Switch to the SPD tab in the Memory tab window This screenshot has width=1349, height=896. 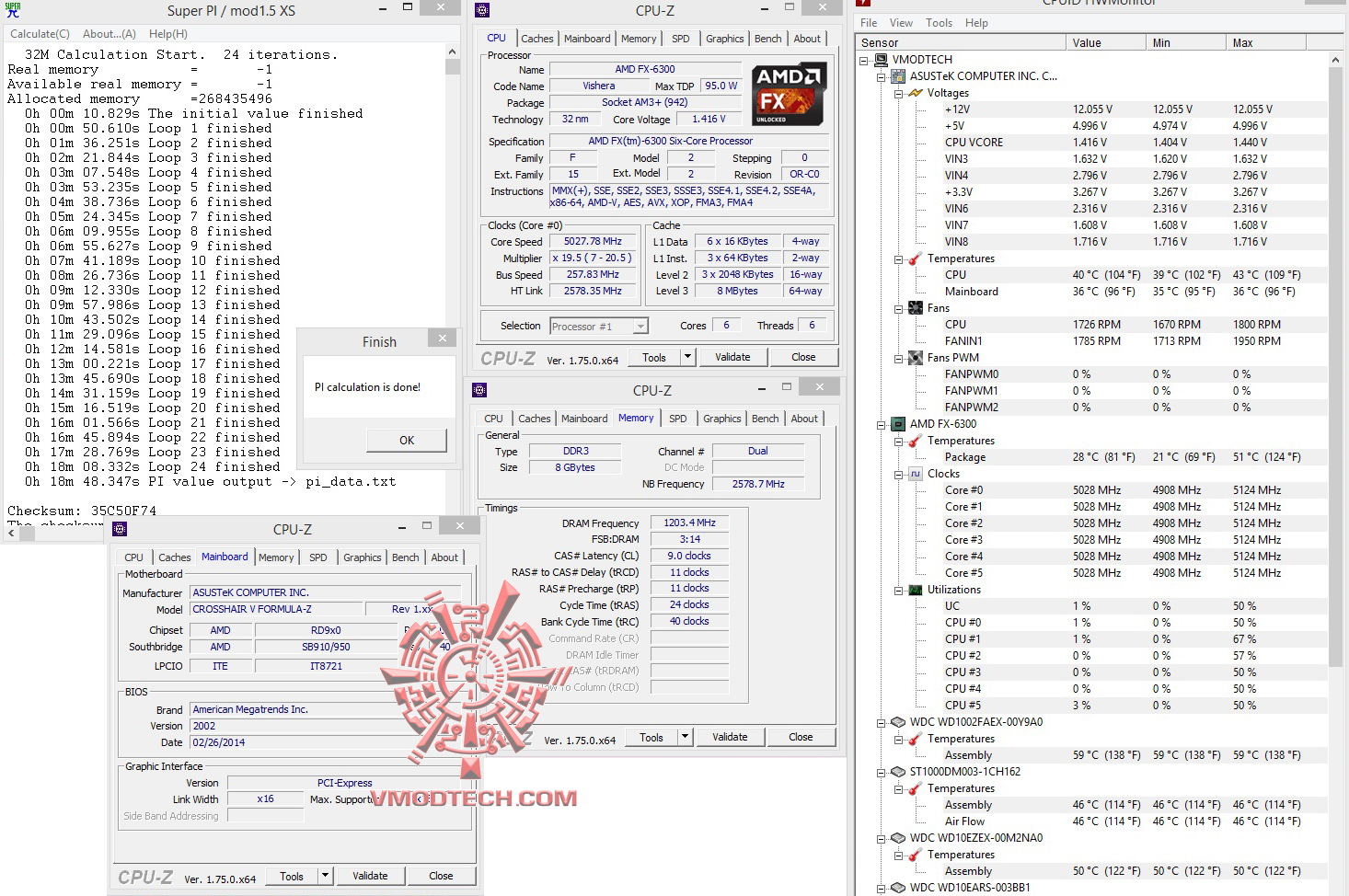(x=678, y=419)
